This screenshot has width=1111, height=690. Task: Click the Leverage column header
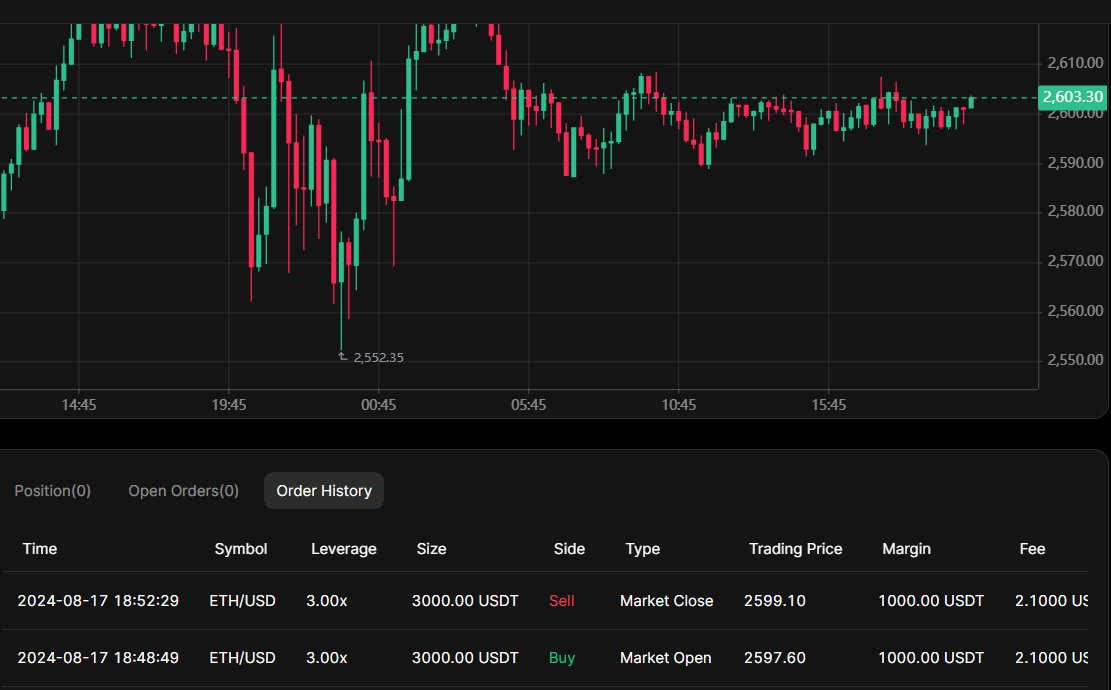pos(344,548)
